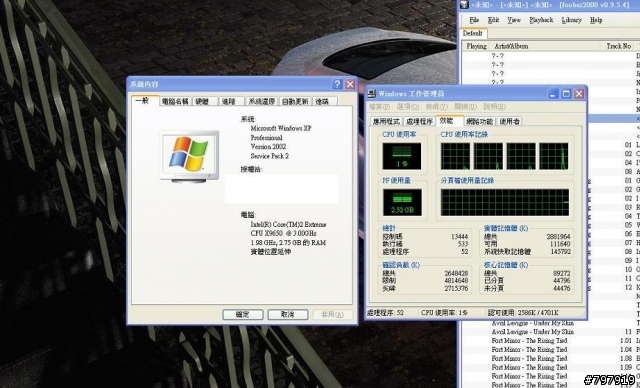Click the Playing column header in foobar2000

tap(476, 46)
